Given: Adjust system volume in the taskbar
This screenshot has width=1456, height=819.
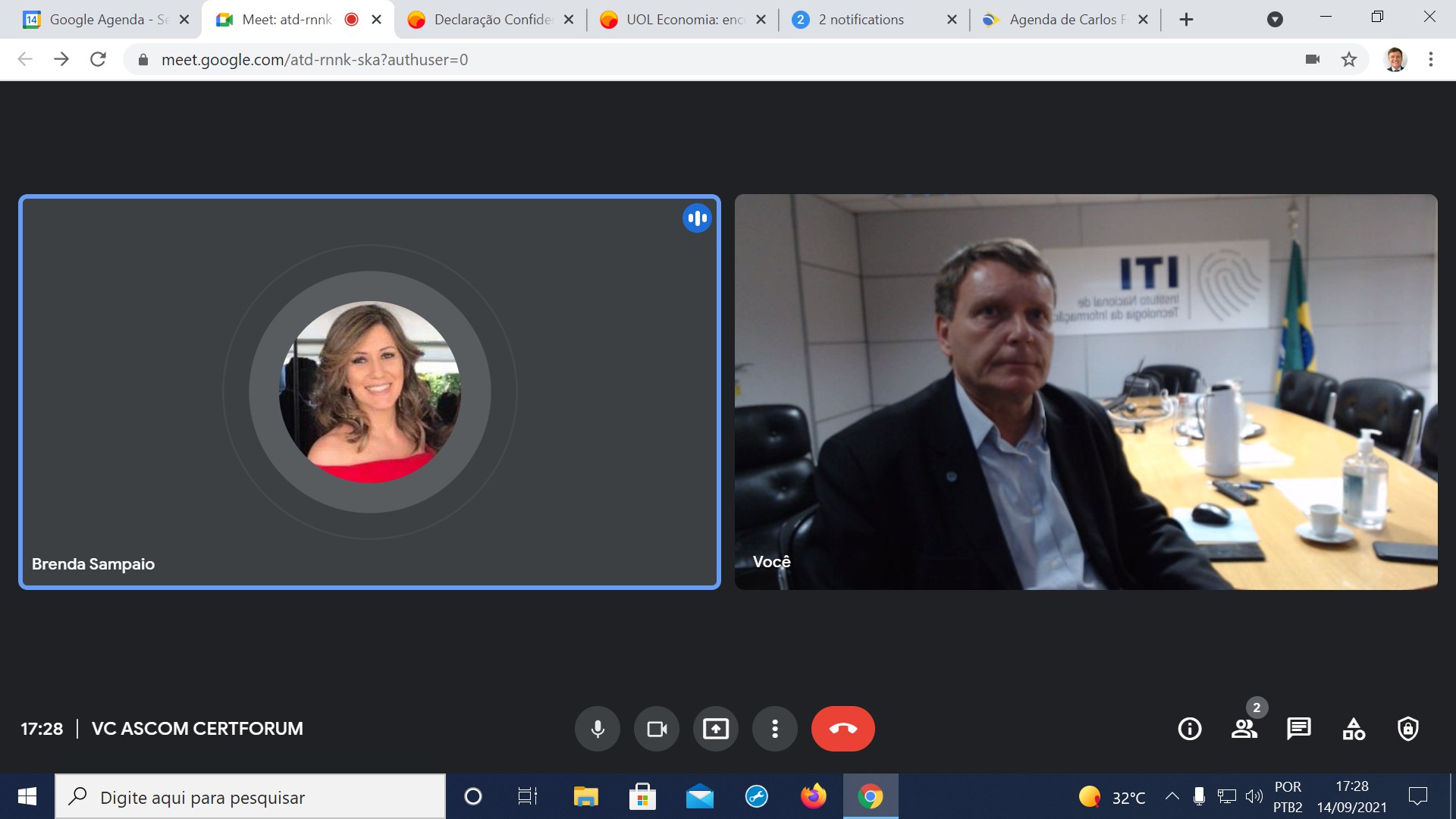Looking at the screenshot, I should pos(1254,797).
